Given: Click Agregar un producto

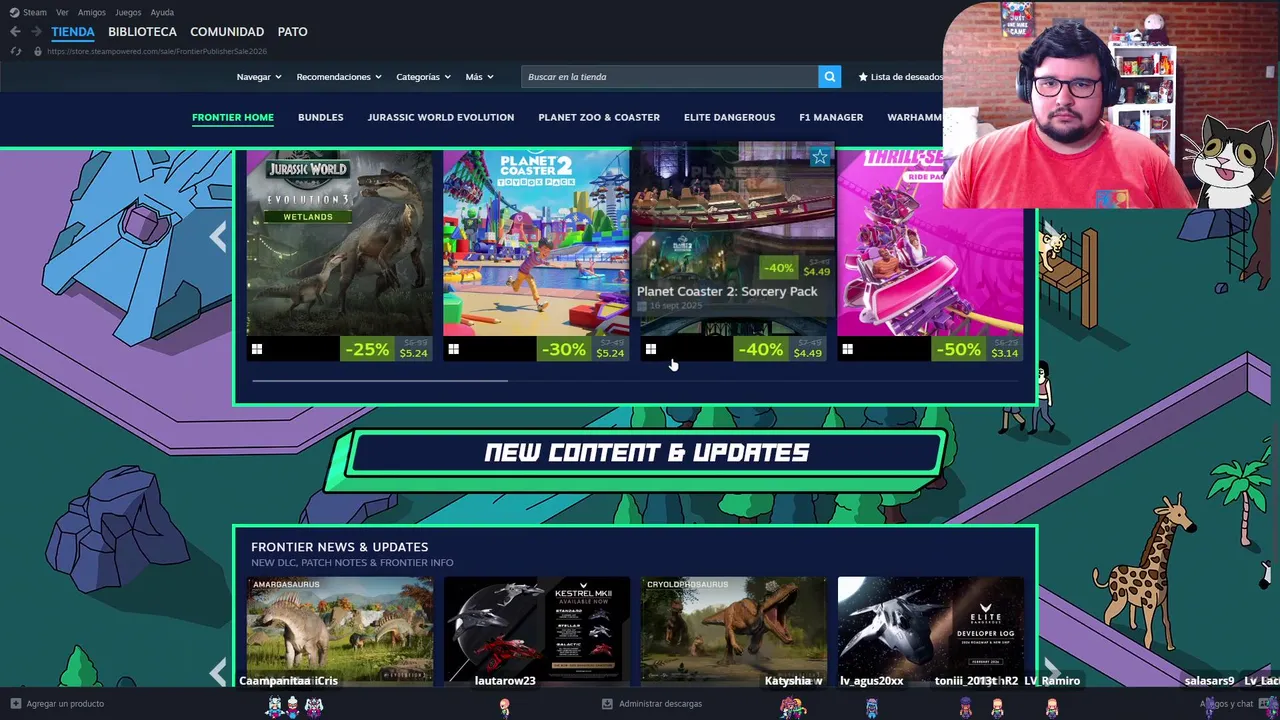Looking at the screenshot, I should pos(65,704).
